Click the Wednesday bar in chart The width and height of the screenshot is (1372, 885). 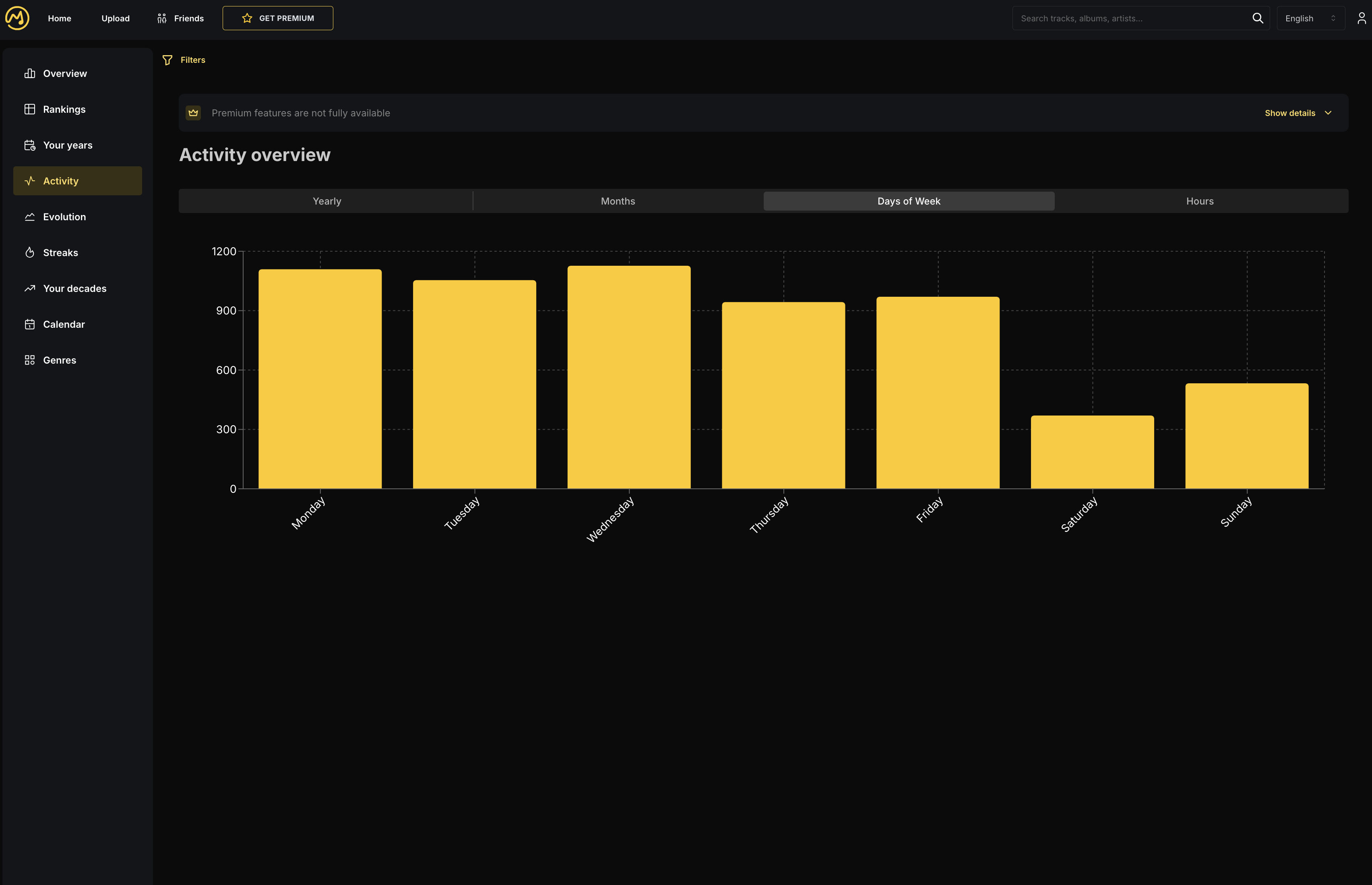(x=628, y=377)
